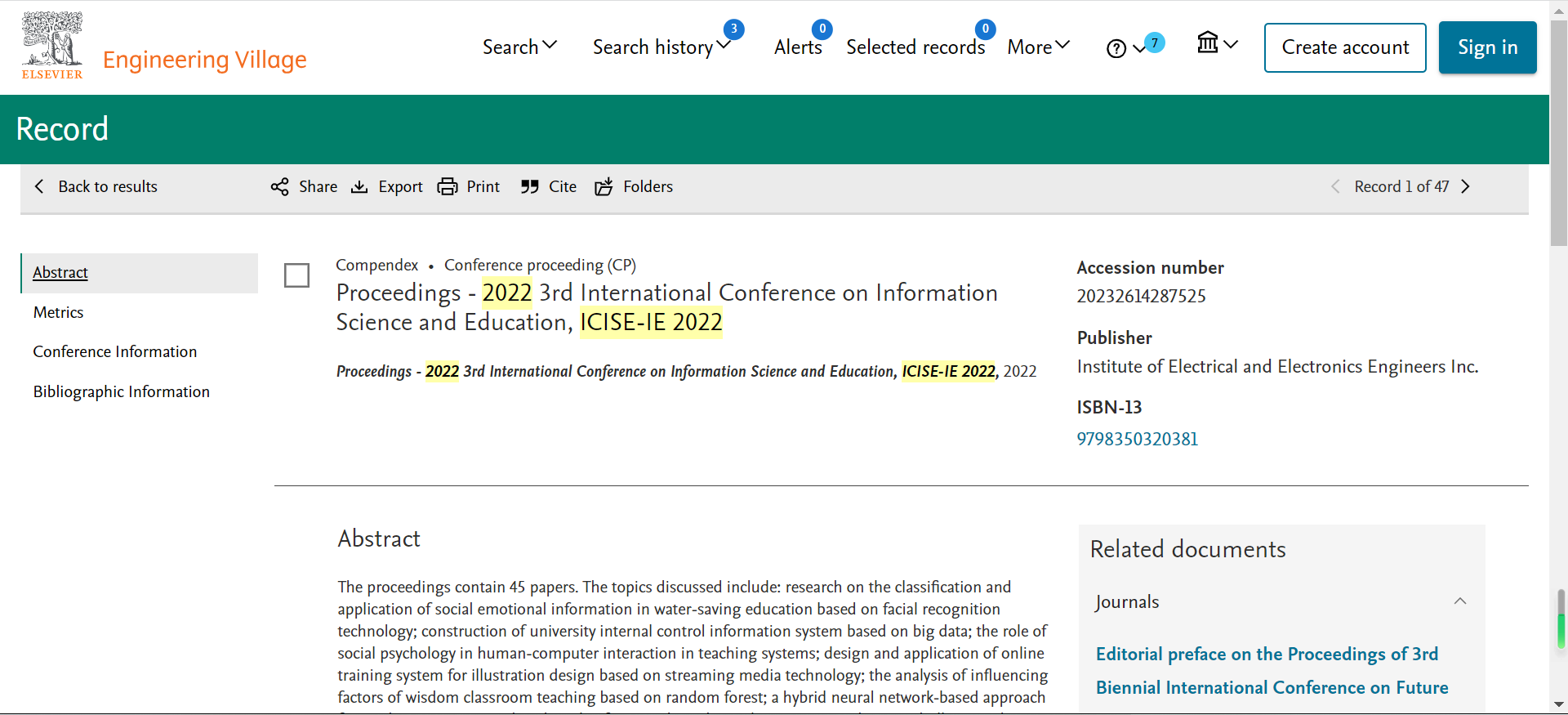Click the vertical scrollbar thumb
This screenshot has width=1568, height=715.
(x=1559, y=132)
